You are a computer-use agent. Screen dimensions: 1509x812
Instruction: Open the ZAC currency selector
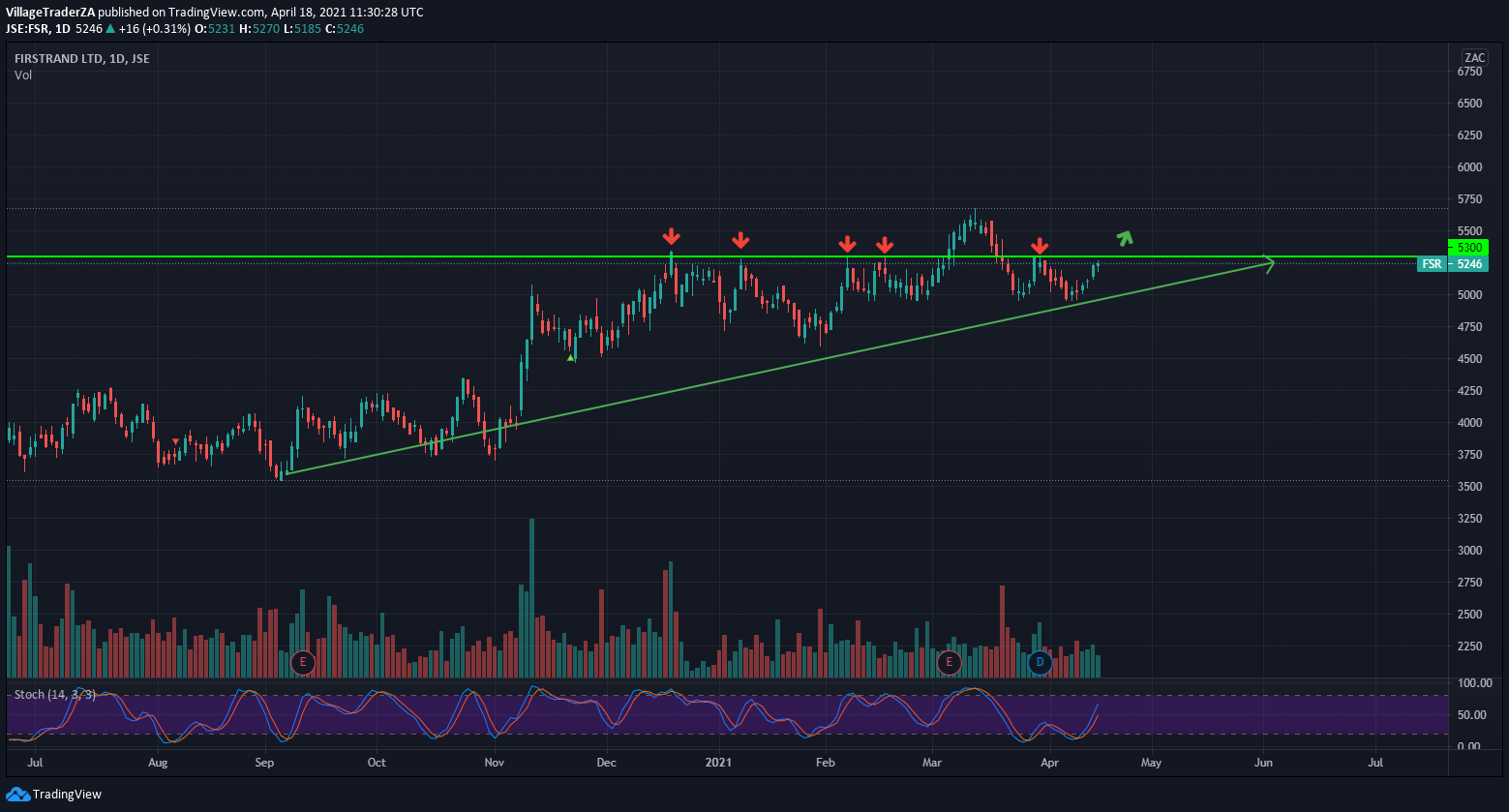pos(1474,57)
